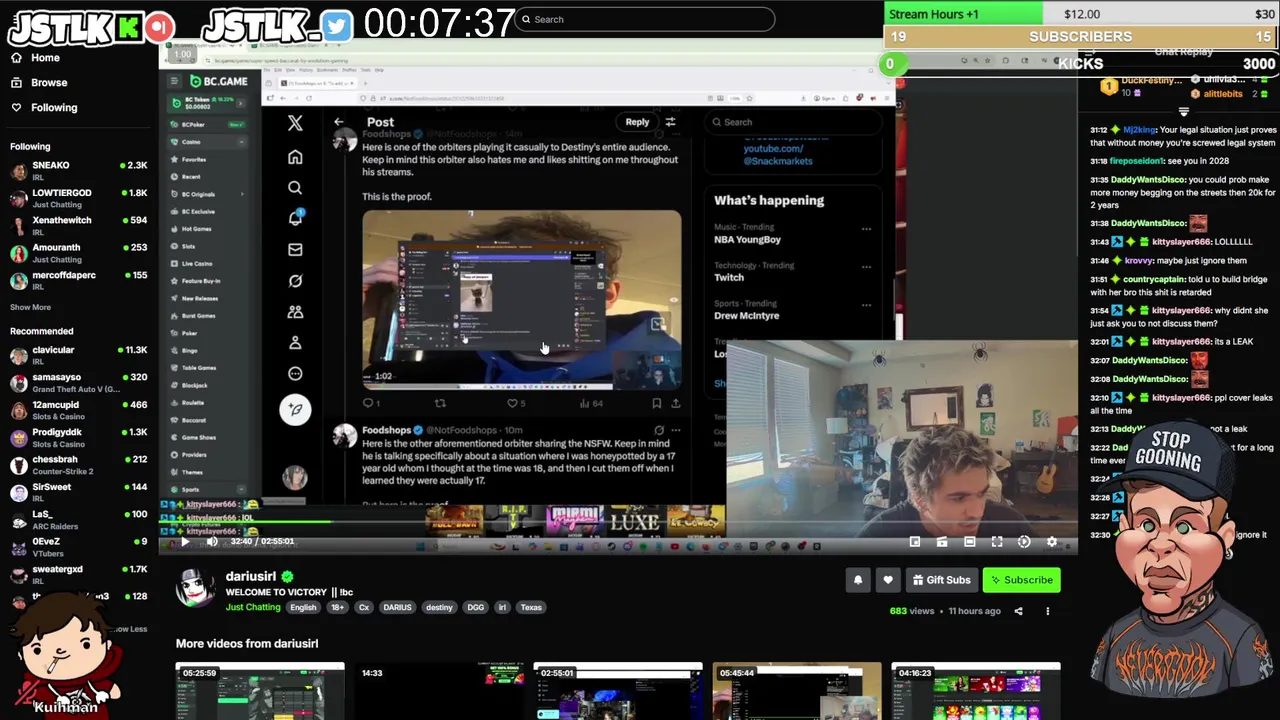Toggle notification bell for dariusirl
The image size is (1280, 720).
point(858,580)
